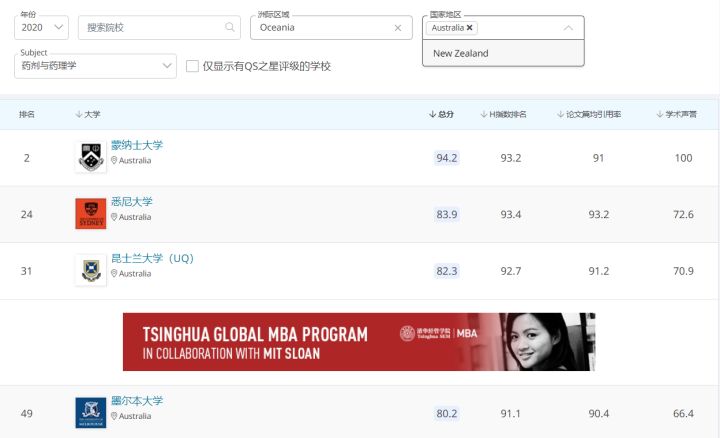Sort by the 总分 overall score column

[x=441, y=114]
